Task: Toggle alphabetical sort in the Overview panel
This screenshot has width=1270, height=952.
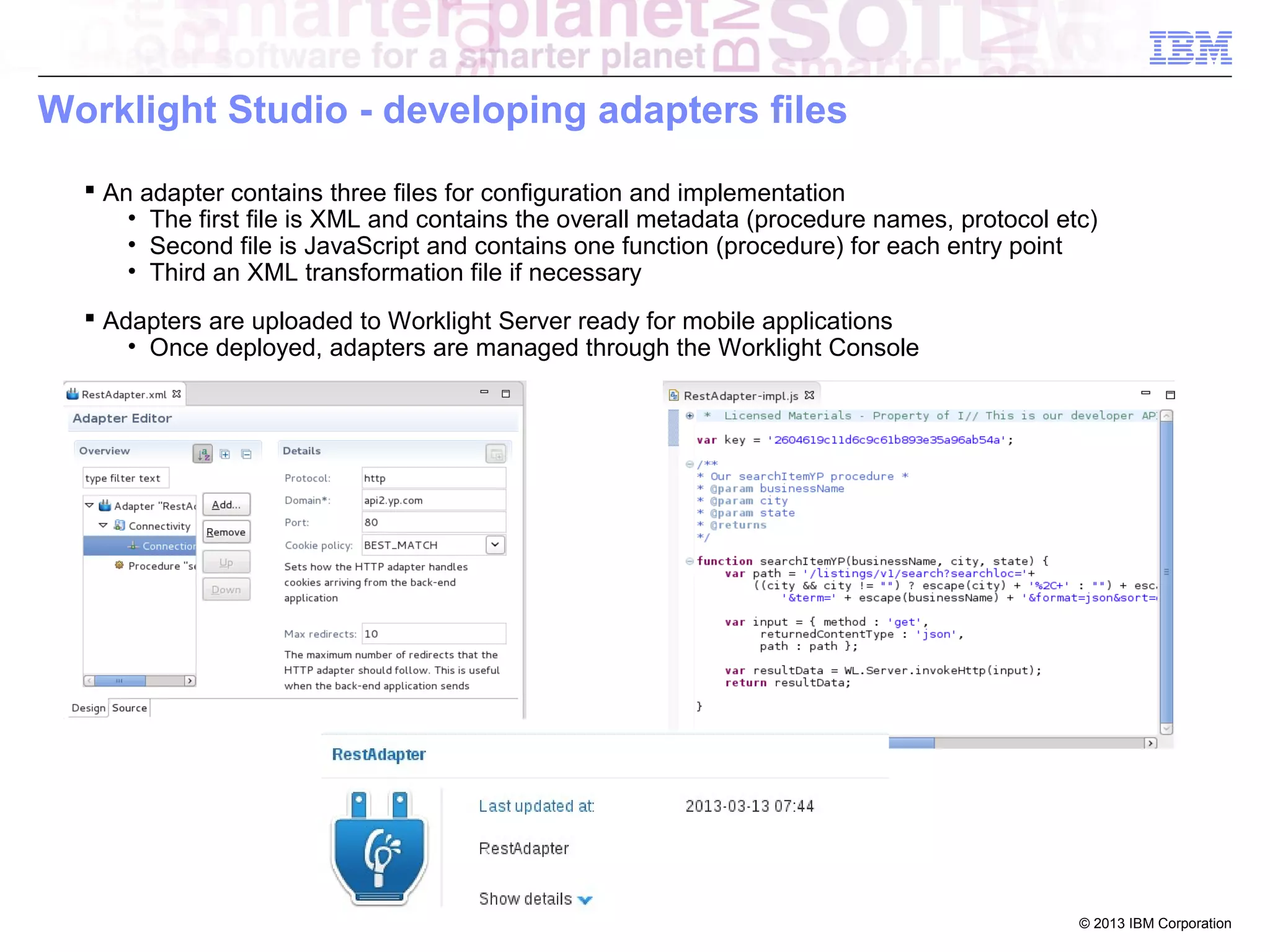Action: [203, 454]
